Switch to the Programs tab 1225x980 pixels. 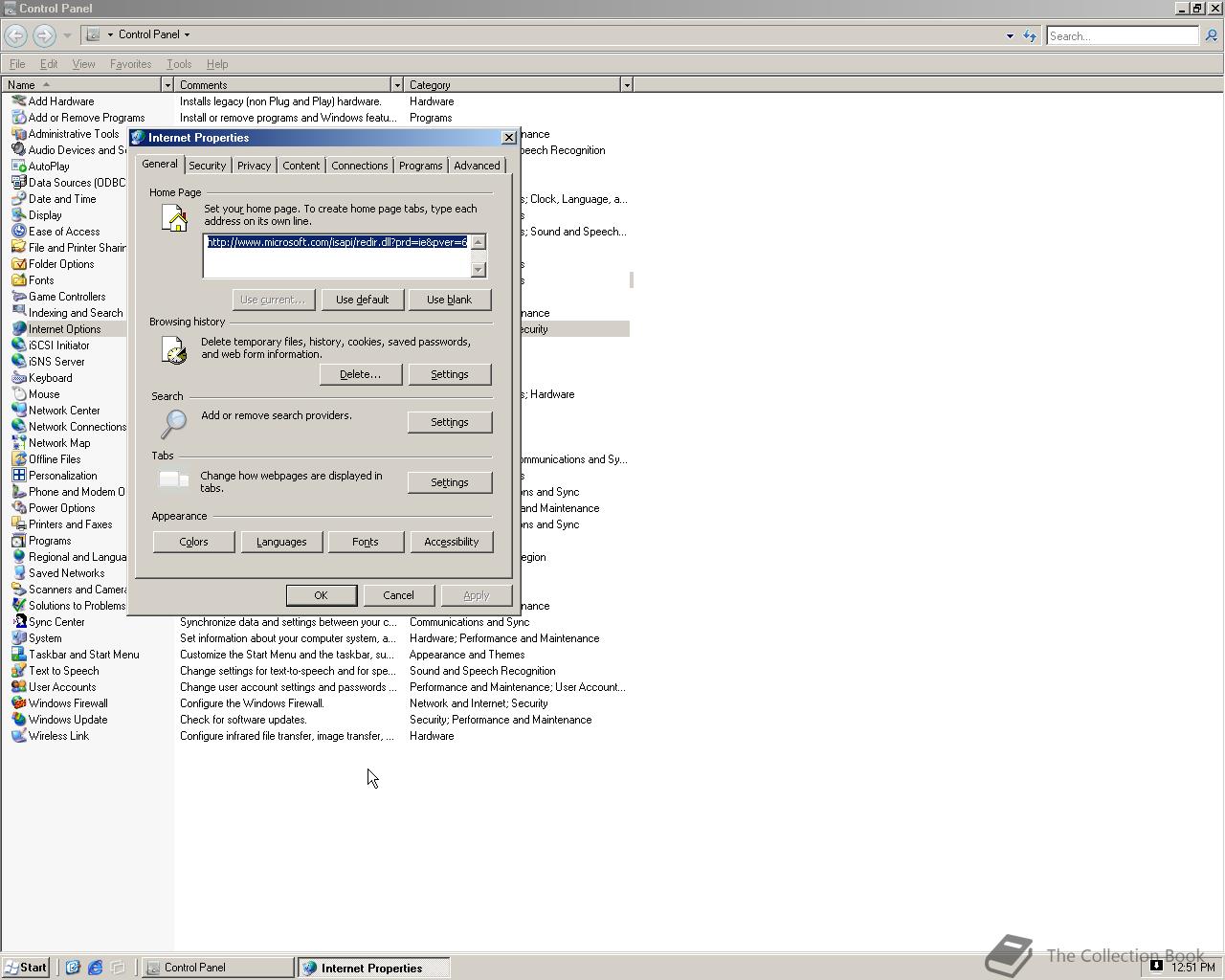421,166
